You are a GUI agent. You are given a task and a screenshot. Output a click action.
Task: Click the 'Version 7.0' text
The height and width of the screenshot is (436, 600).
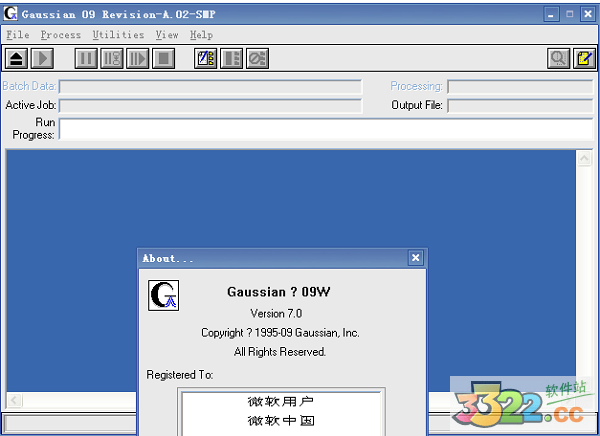(276, 314)
